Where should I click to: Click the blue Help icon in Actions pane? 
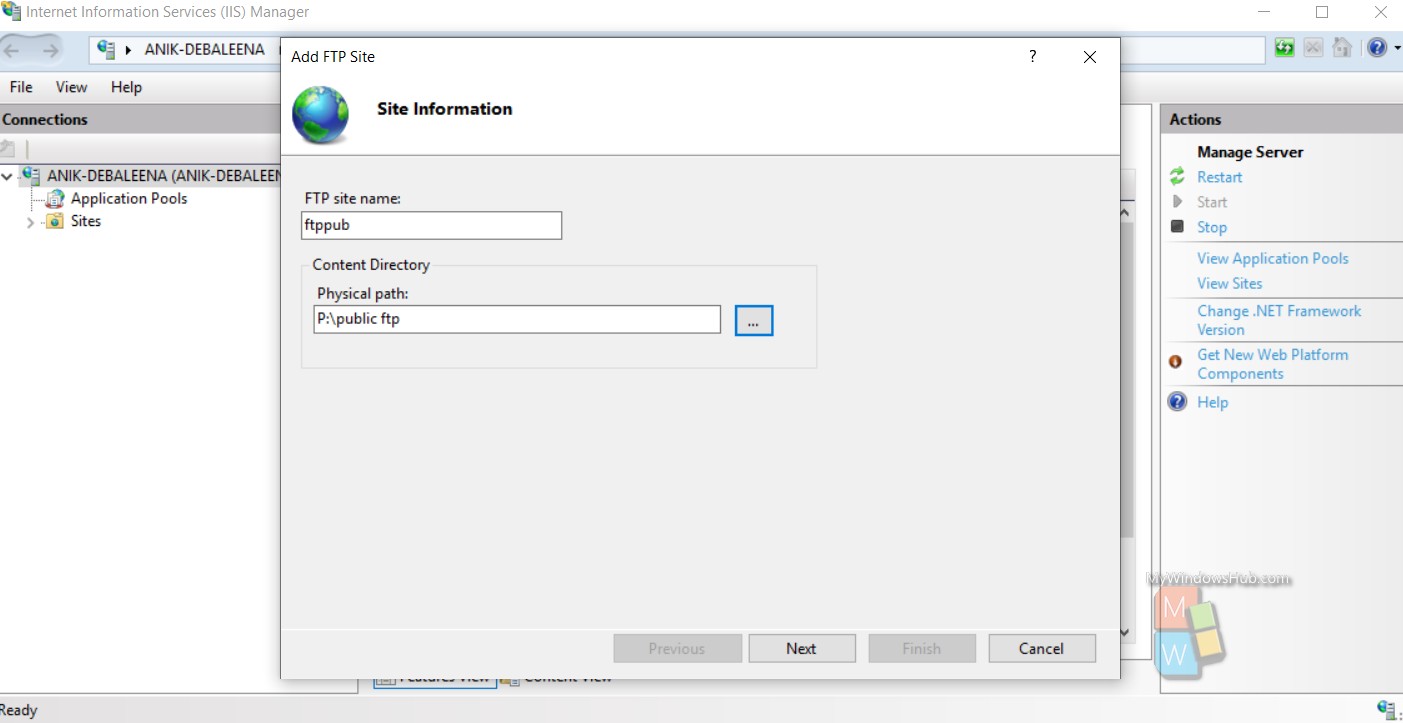[1178, 402]
